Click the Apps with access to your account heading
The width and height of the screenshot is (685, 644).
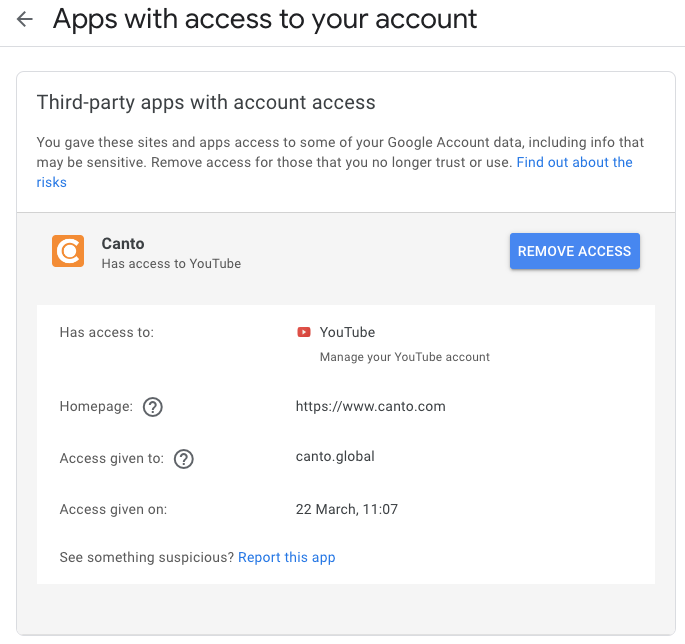click(x=265, y=19)
